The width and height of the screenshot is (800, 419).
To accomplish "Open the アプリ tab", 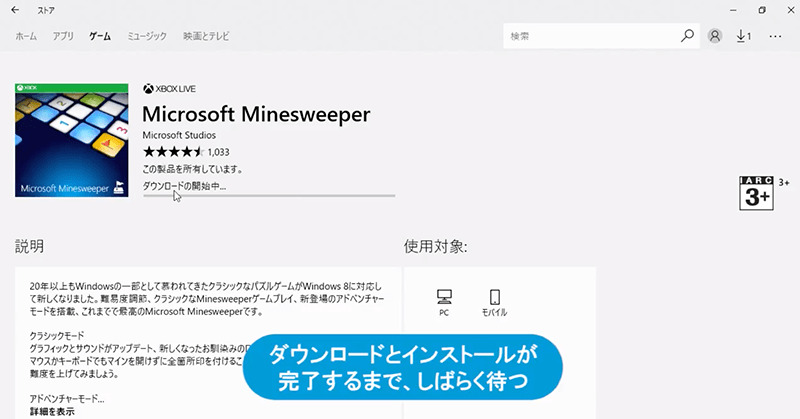I will point(63,36).
